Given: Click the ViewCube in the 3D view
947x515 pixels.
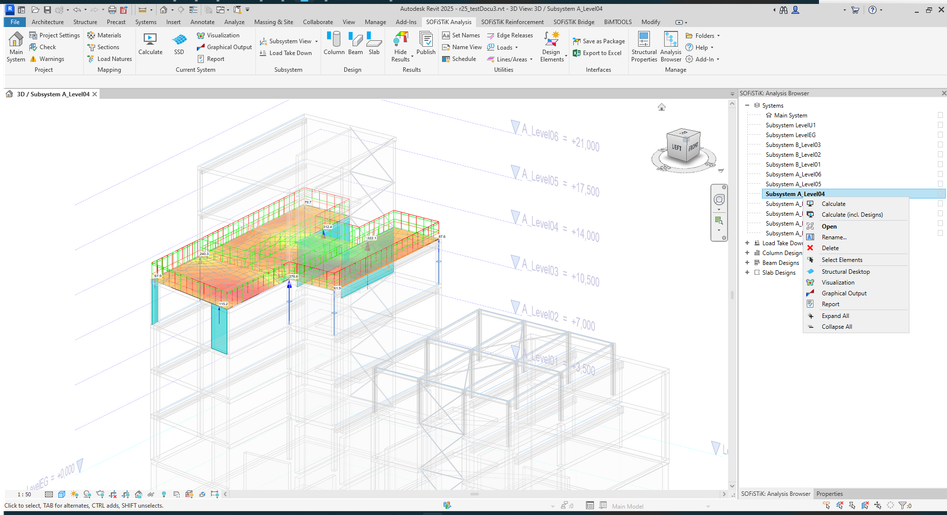Looking at the screenshot, I should coord(683,147).
